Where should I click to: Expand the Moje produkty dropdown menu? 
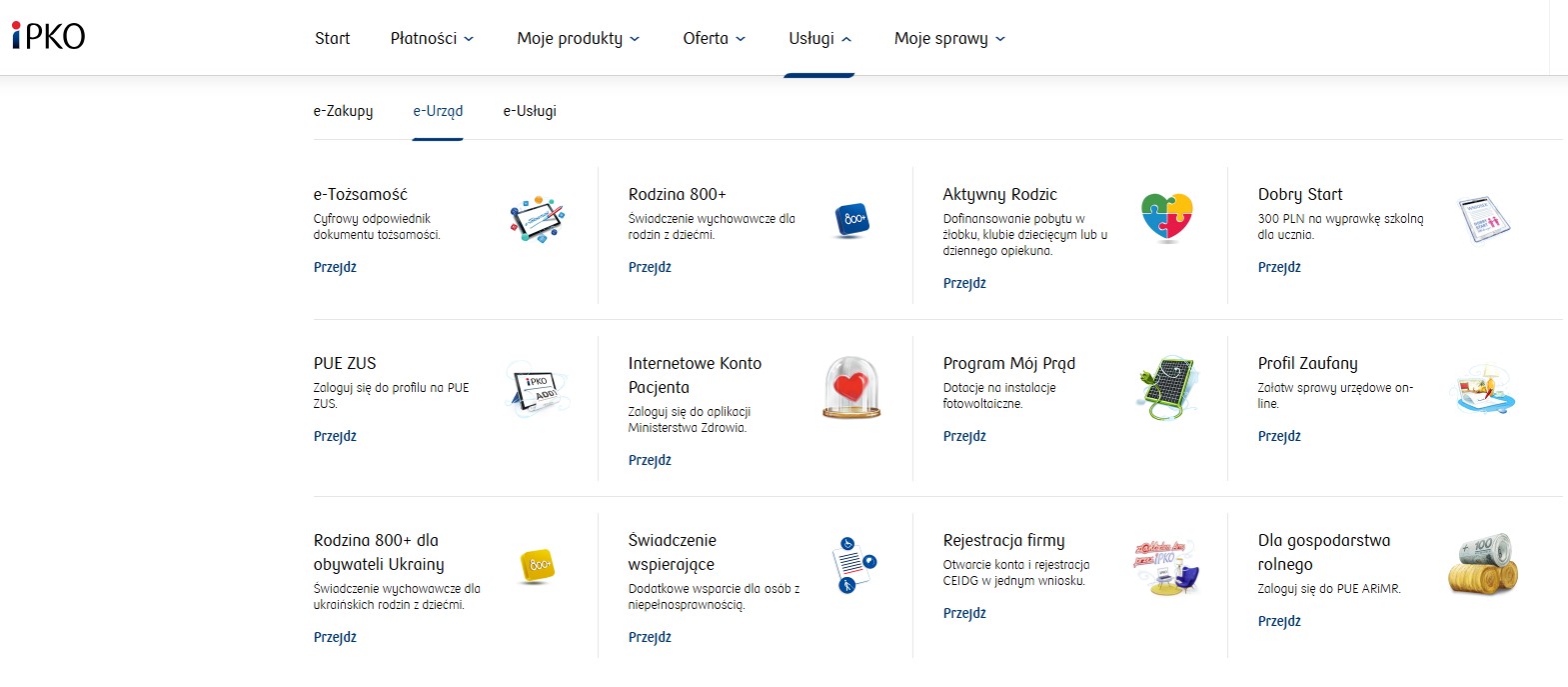tap(578, 38)
